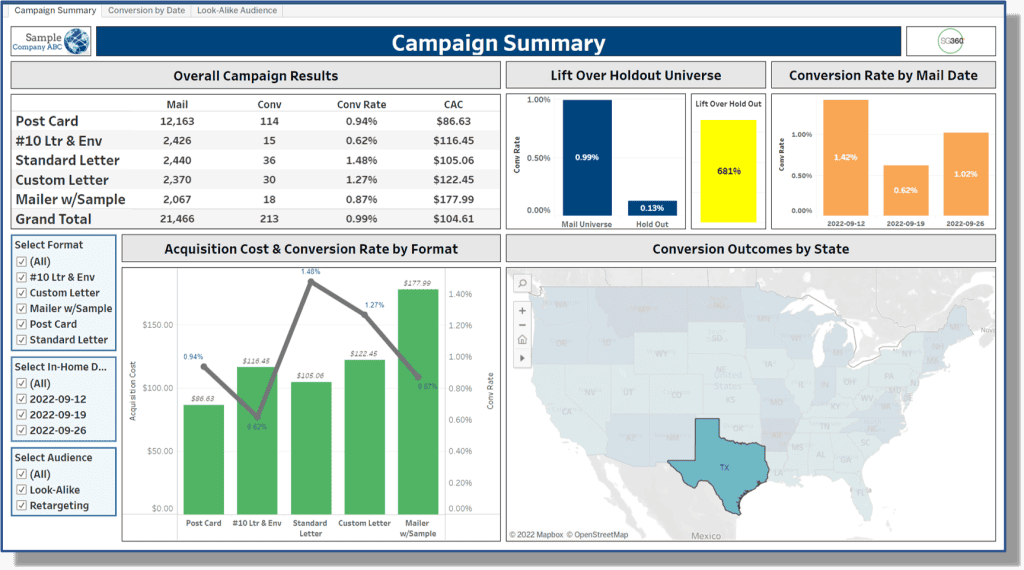The image size is (1024, 570).
Task: Click the Mailer w/Sample green bar ($177.99)
Action: (x=418, y=402)
